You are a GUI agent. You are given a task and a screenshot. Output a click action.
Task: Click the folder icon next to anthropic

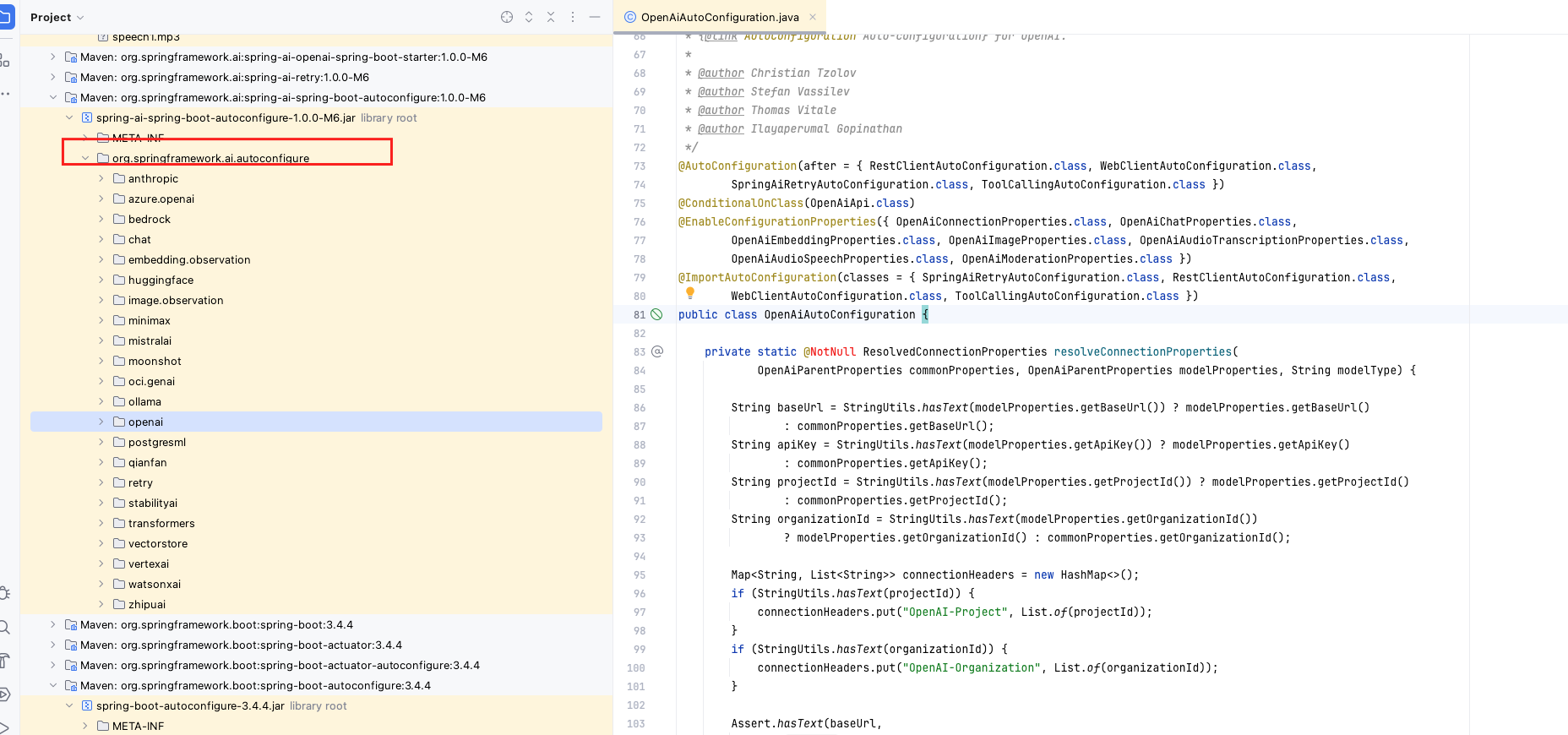tap(119, 179)
